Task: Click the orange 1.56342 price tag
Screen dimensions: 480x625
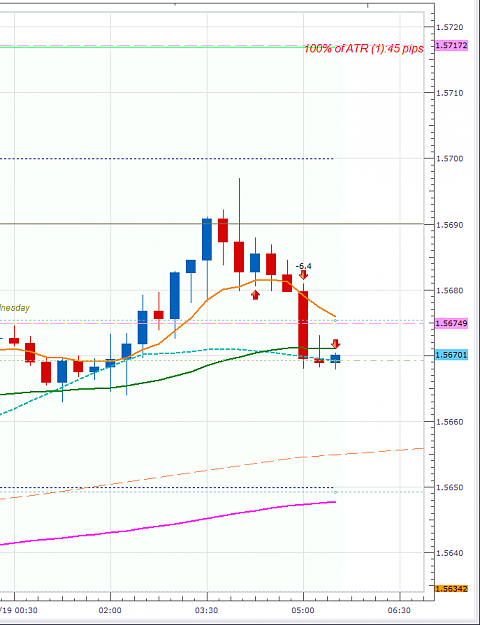Action: pyautogui.click(x=452, y=589)
